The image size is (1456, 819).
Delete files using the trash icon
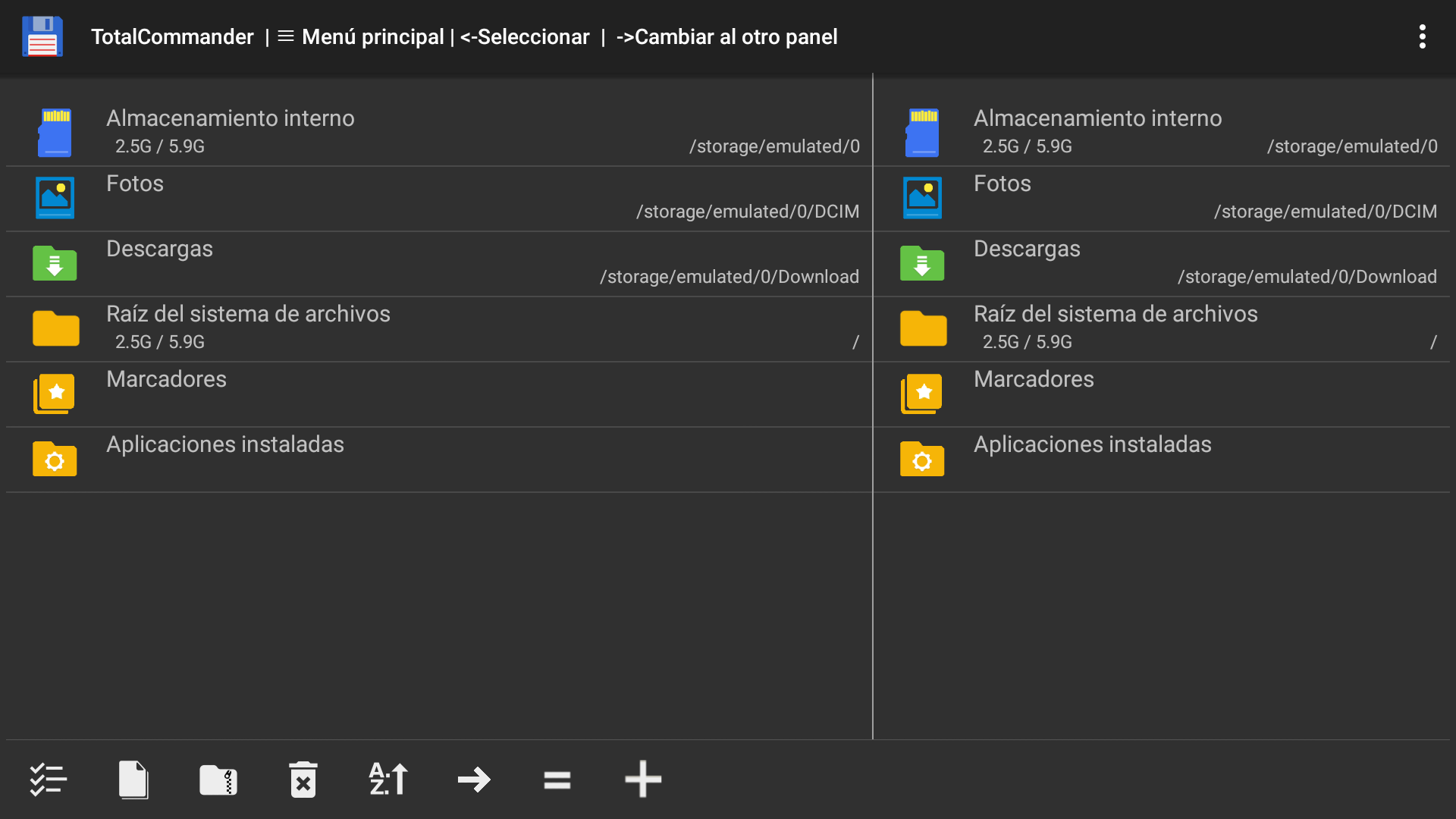pyautogui.click(x=303, y=779)
